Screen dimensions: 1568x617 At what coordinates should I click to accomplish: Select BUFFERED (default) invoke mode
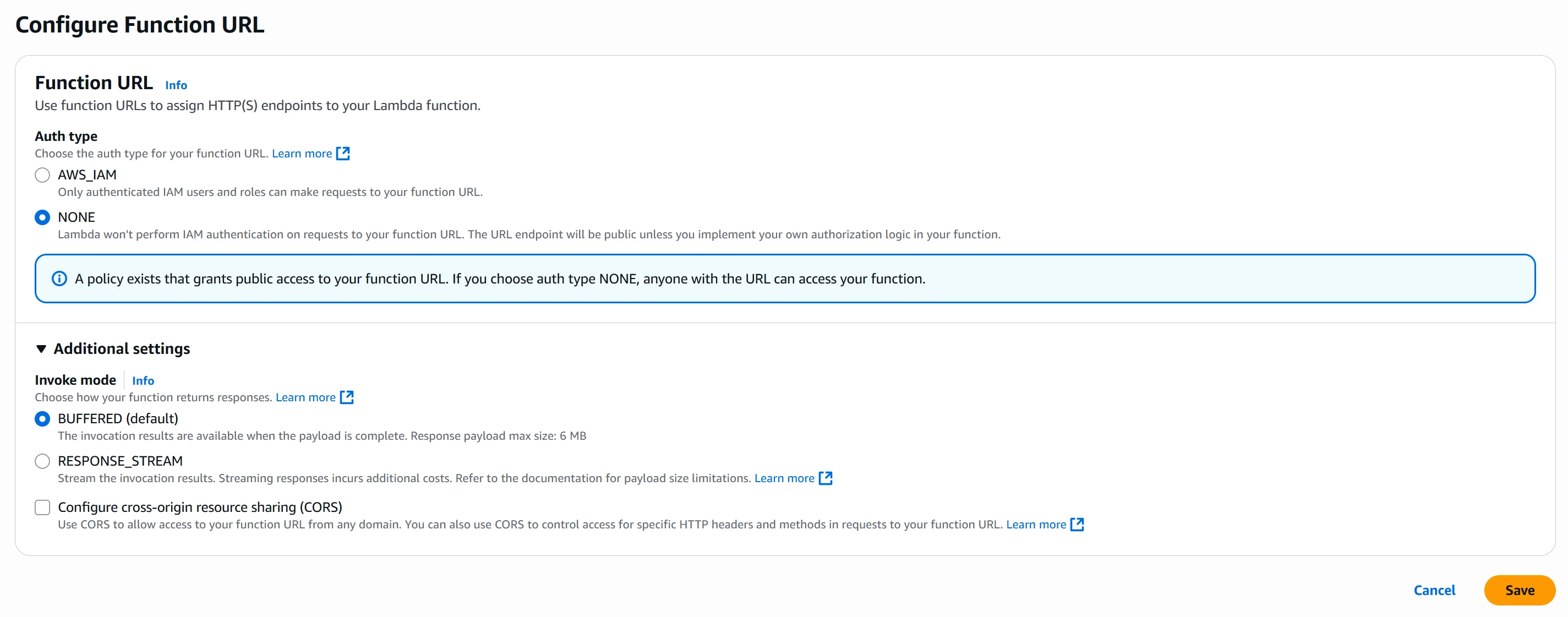point(42,419)
